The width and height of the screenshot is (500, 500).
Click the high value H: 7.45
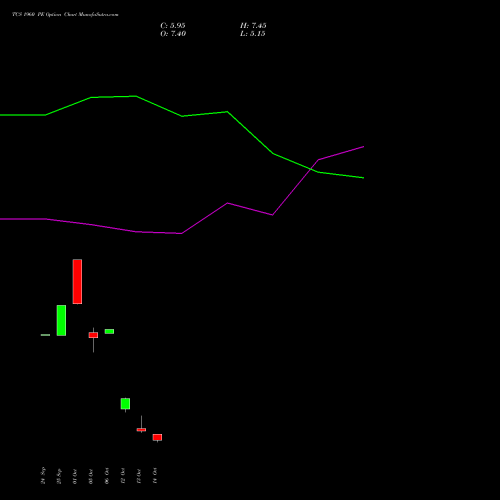(253, 26)
